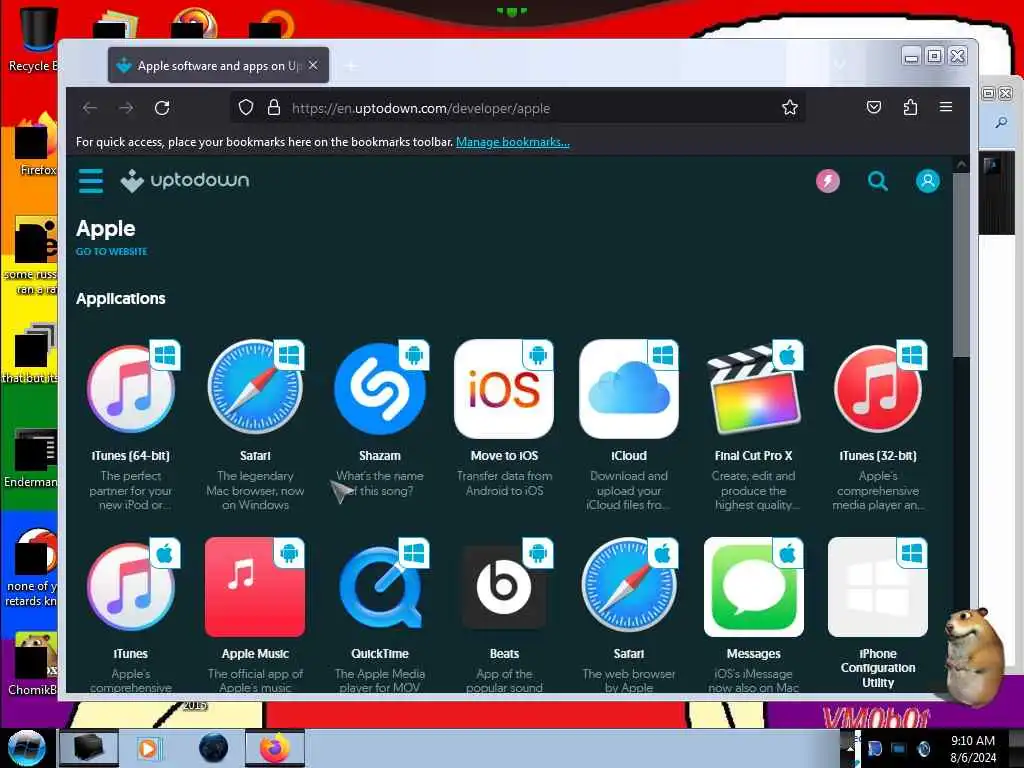Open the Move to iOS app icon
This screenshot has width=1024, height=768.
coord(504,389)
